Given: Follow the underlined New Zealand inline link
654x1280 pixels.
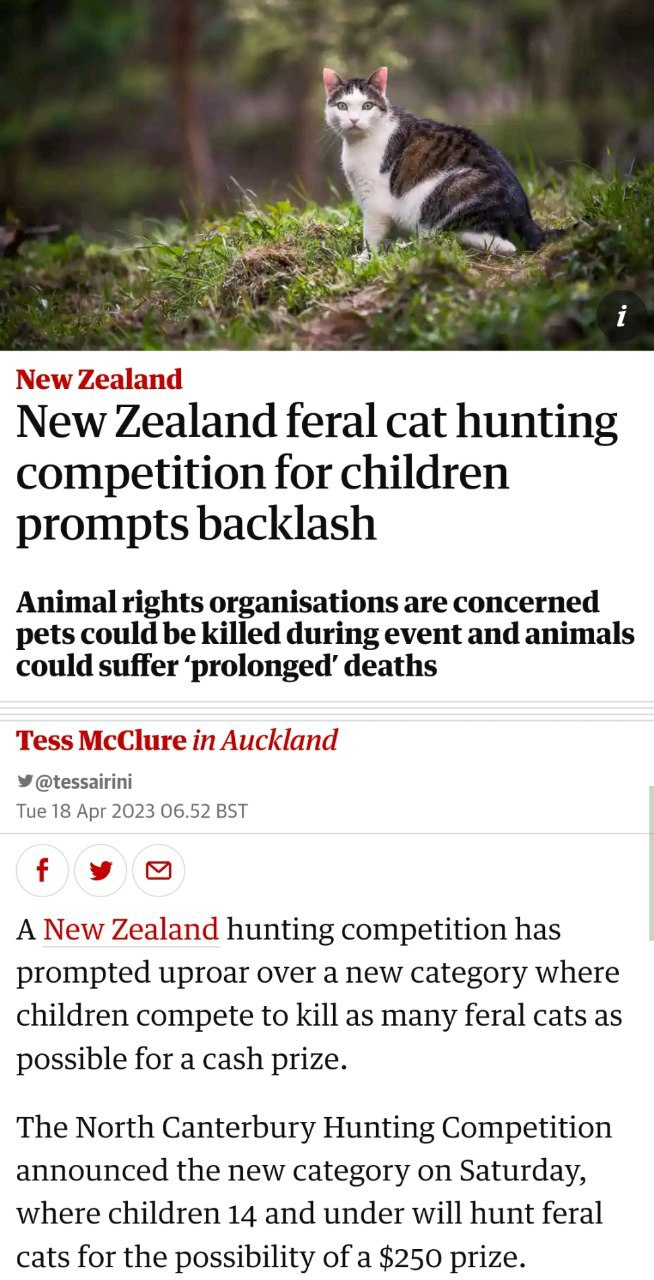Looking at the screenshot, I should (131, 930).
